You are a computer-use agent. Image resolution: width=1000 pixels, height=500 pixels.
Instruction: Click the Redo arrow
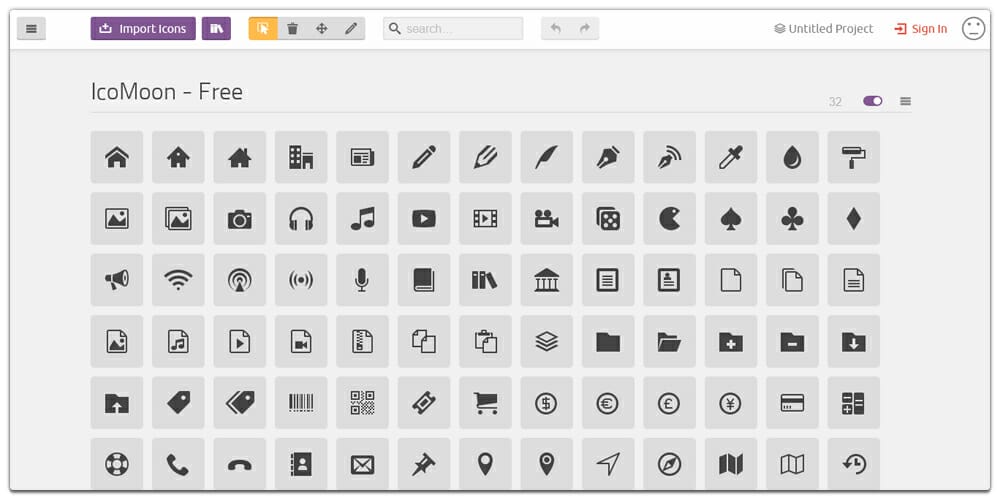584,29
